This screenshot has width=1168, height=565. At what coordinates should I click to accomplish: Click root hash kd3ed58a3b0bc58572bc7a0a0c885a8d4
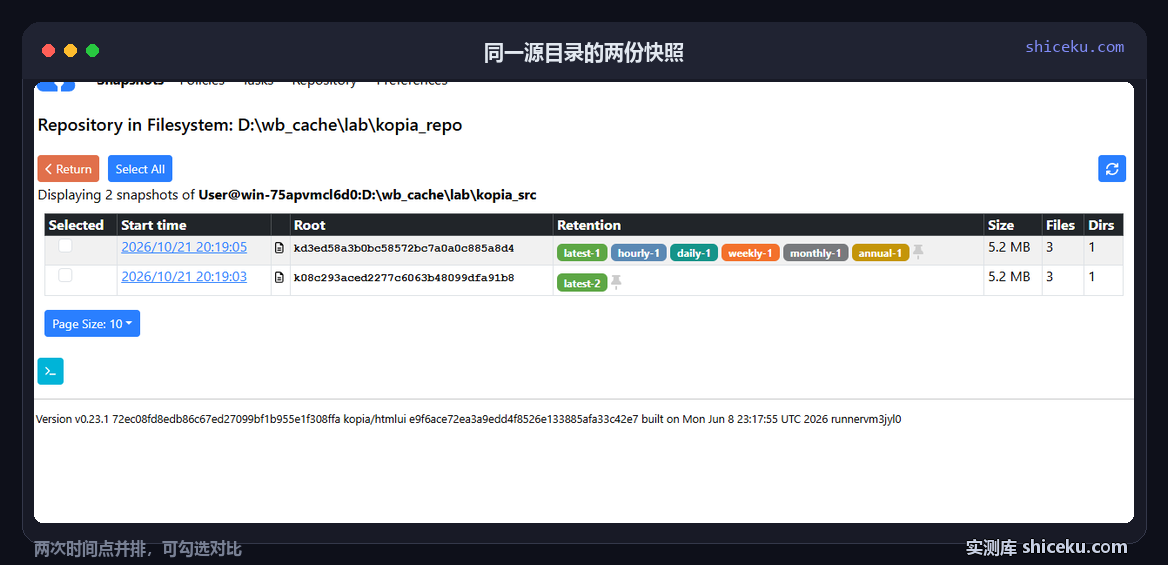tap(404, 247)
